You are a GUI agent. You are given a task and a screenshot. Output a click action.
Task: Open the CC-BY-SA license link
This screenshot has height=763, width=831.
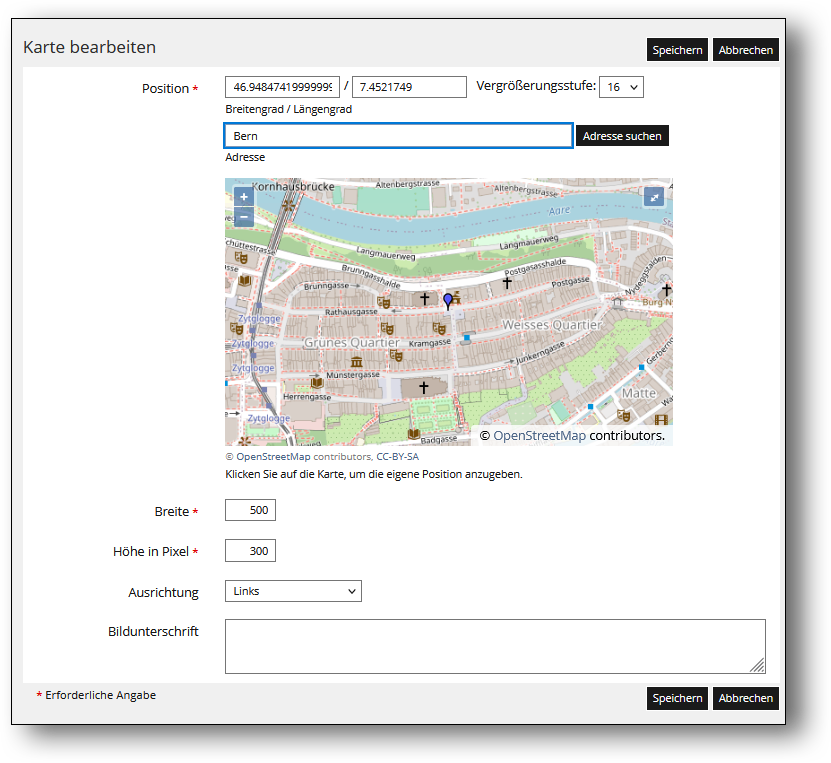tap(397, 456)
